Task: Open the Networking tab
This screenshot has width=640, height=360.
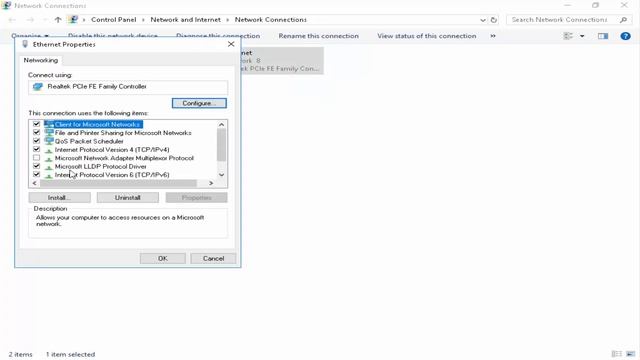Action: [41, 60]
